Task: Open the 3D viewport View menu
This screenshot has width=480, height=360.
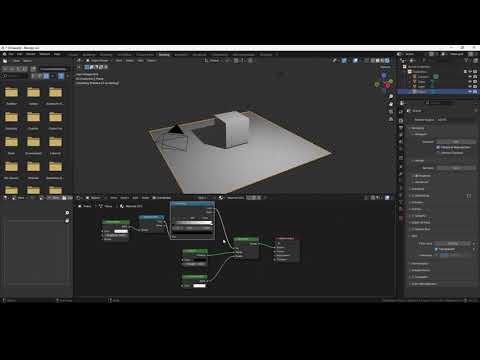Action: (x=119, y=60)
